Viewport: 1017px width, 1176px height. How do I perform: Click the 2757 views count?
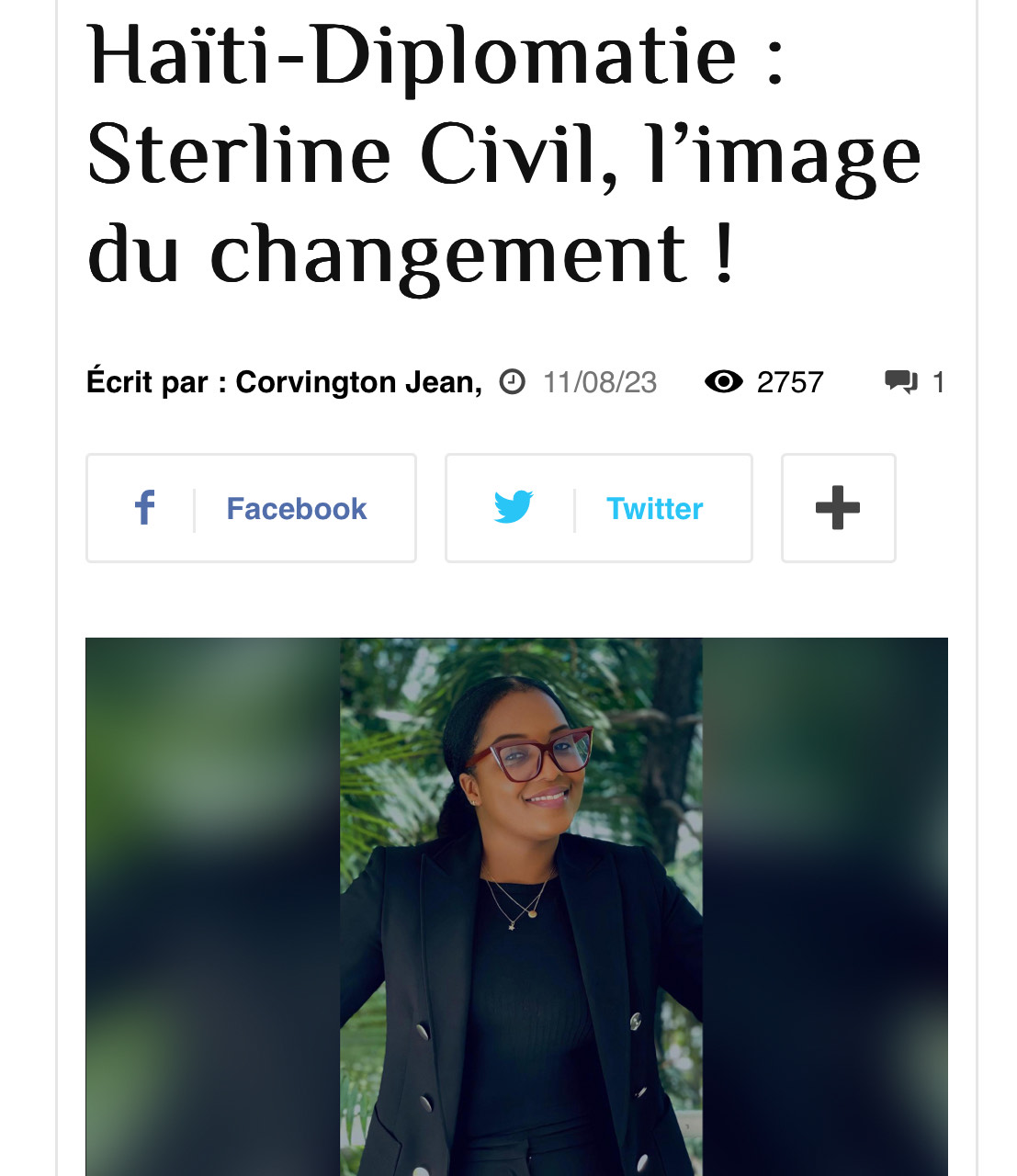(790, 382)
